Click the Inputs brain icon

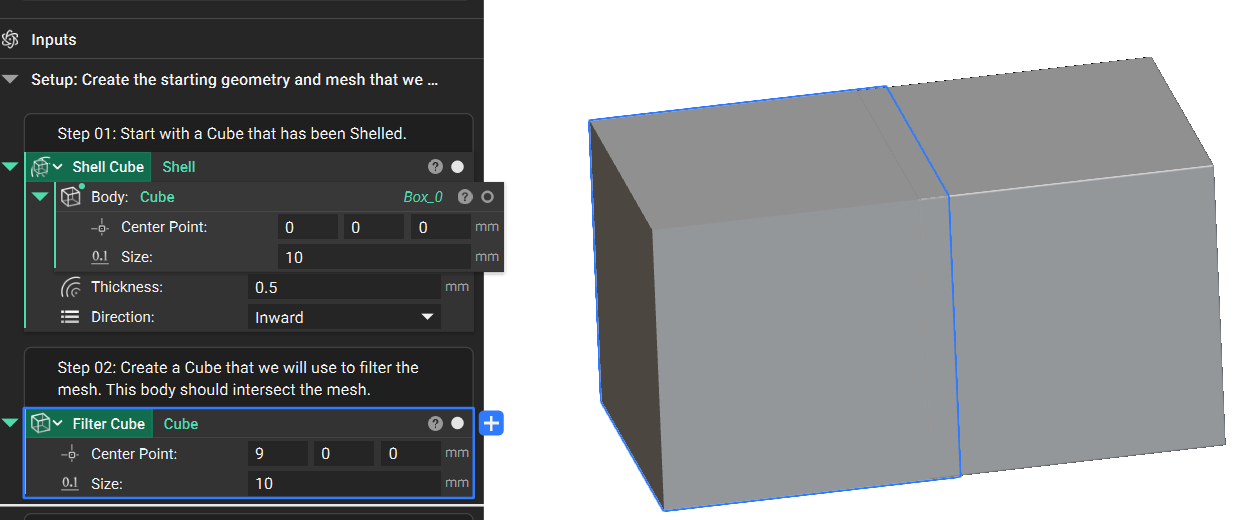point(11,40)
